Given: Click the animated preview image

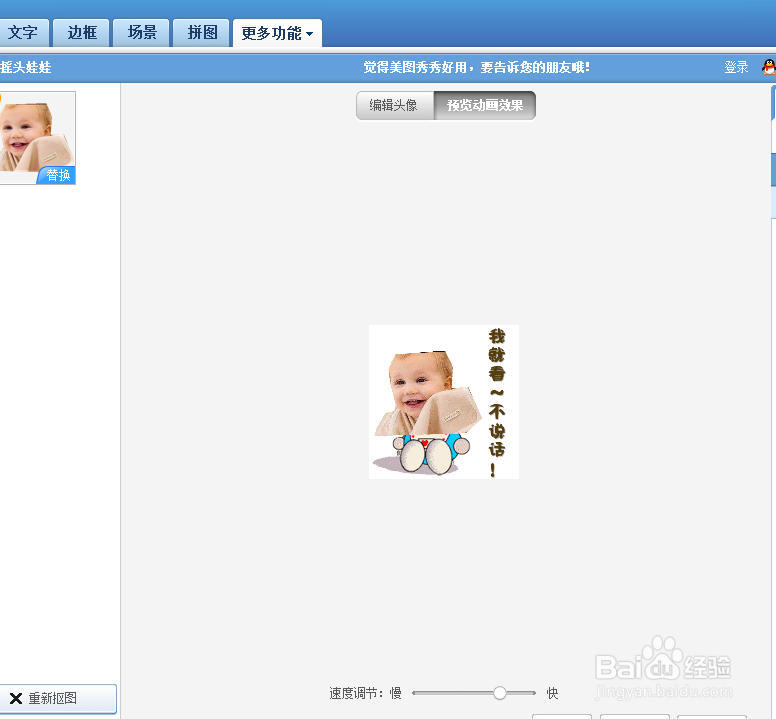Looking at the screenshot, I should point(443,402).
